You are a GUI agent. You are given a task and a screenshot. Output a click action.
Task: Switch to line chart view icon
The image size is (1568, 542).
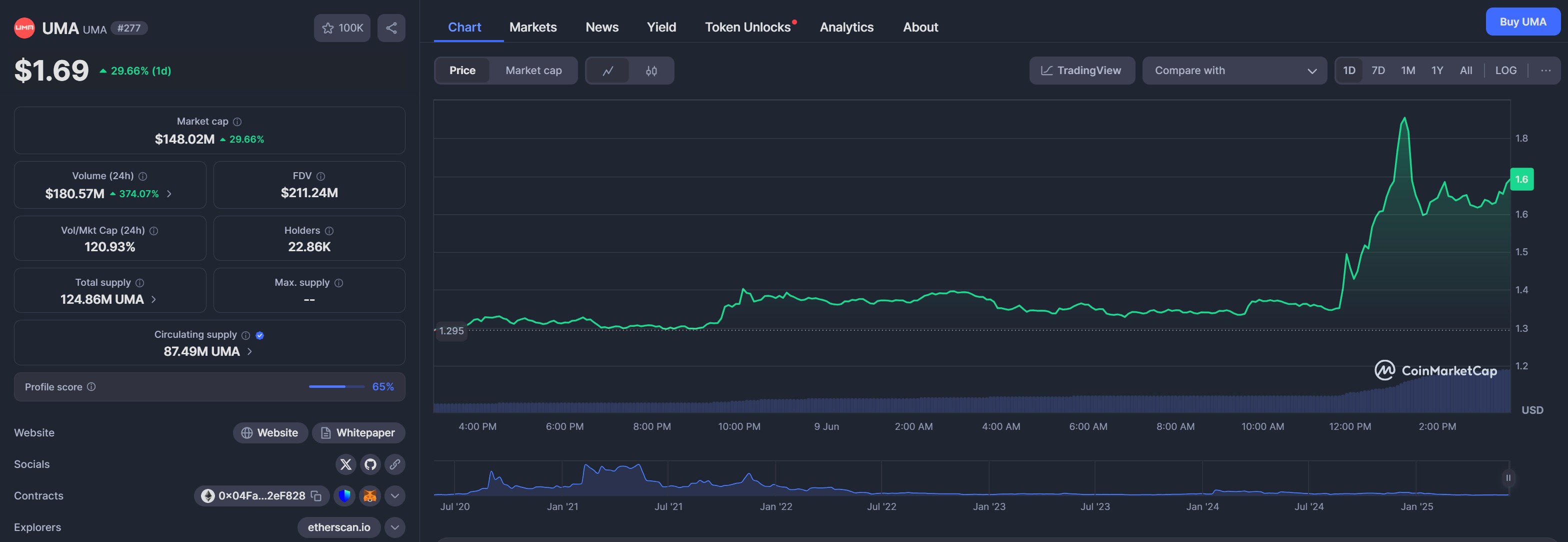coord(607,71)
